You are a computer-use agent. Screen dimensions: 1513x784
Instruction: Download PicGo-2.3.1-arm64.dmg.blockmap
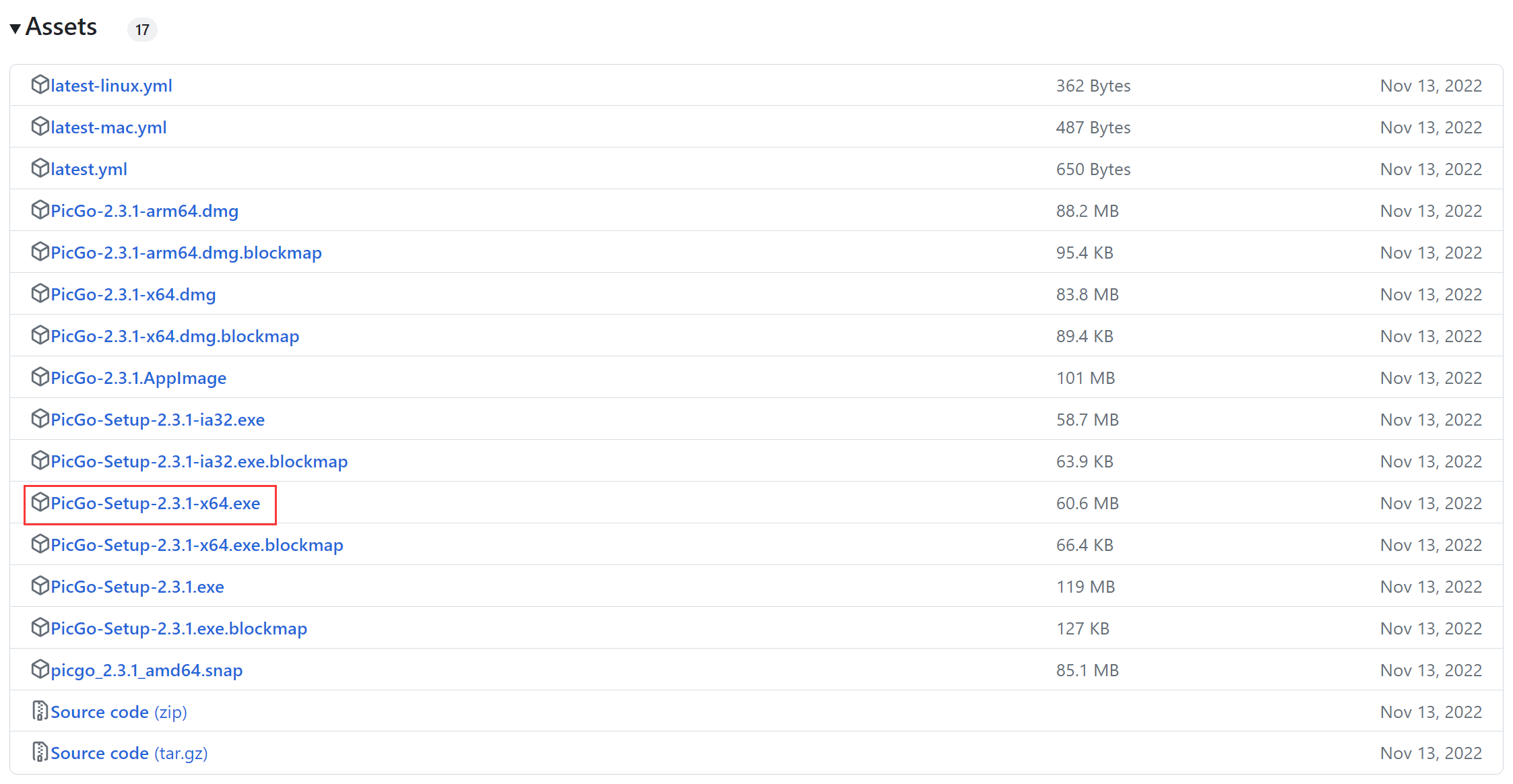tap(186, 253)
